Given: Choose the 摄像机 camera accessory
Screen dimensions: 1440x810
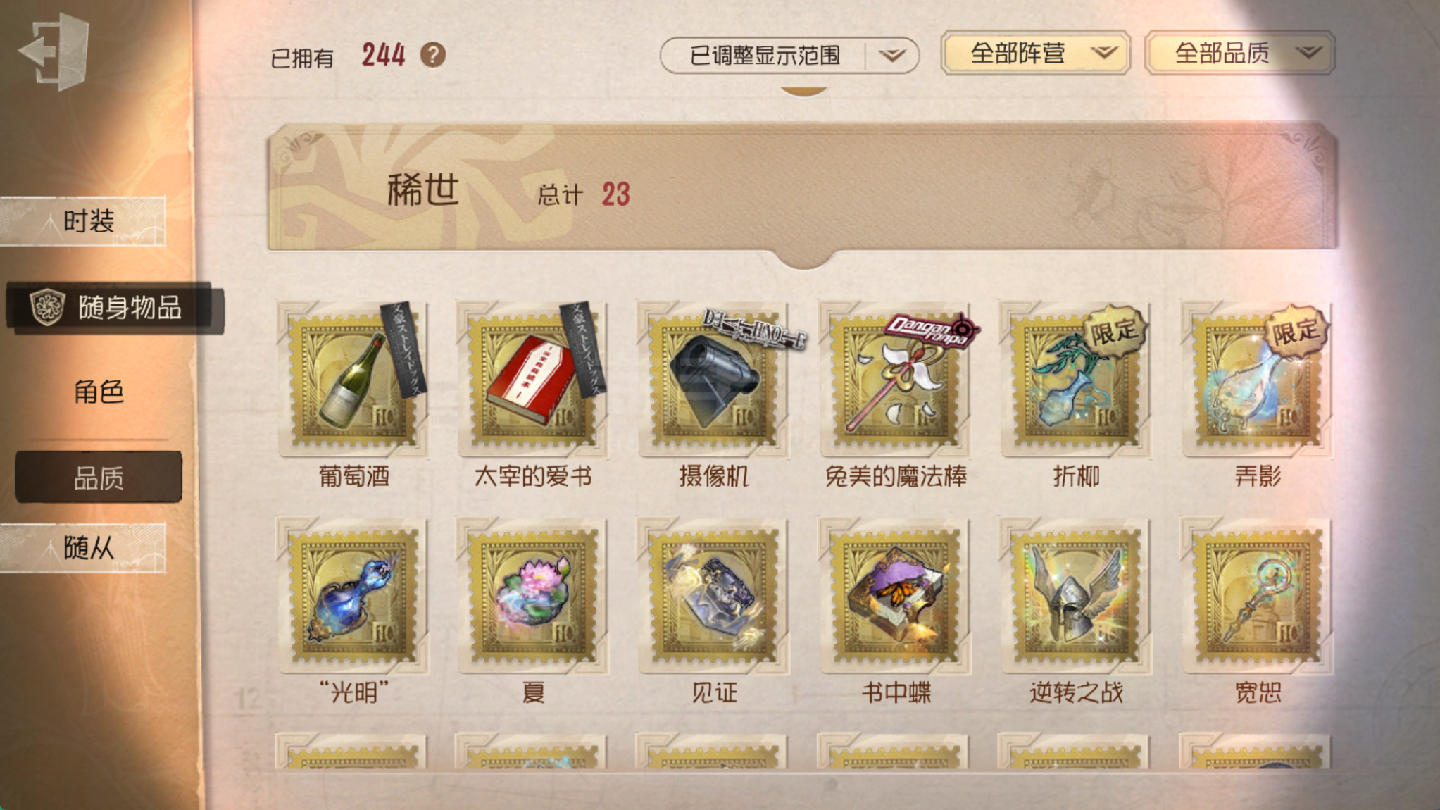Looking at the screenshot, I should pos(713,381).
